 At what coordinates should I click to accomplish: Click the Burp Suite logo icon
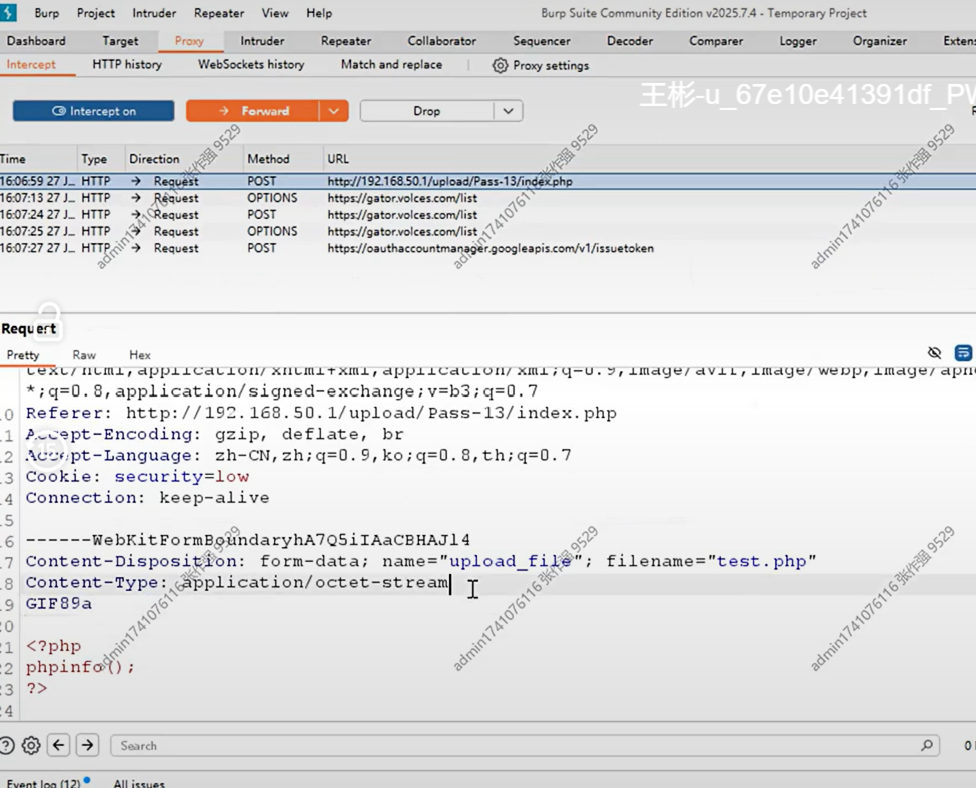pyautogui.click(x=8, y=12)
